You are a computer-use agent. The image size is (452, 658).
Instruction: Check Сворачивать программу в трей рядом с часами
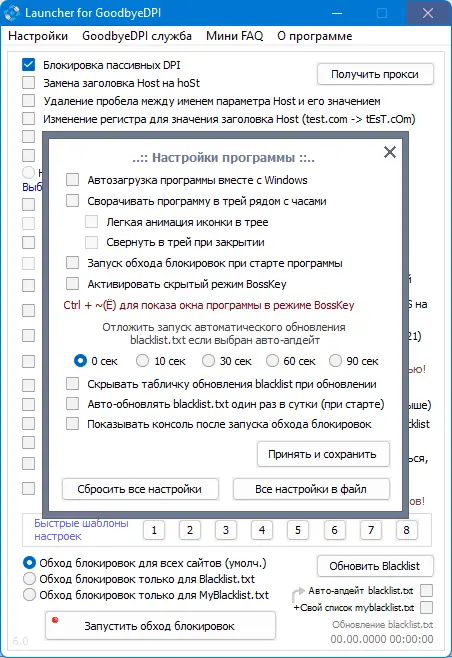coord(72,201)
